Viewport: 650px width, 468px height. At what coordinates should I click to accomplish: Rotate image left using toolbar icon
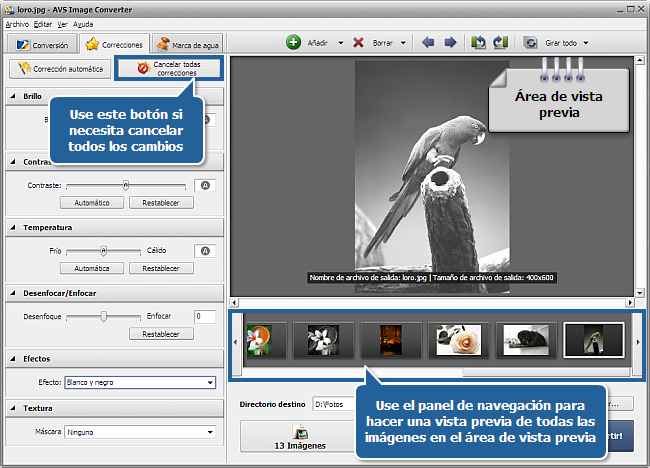tap(479, 43)
